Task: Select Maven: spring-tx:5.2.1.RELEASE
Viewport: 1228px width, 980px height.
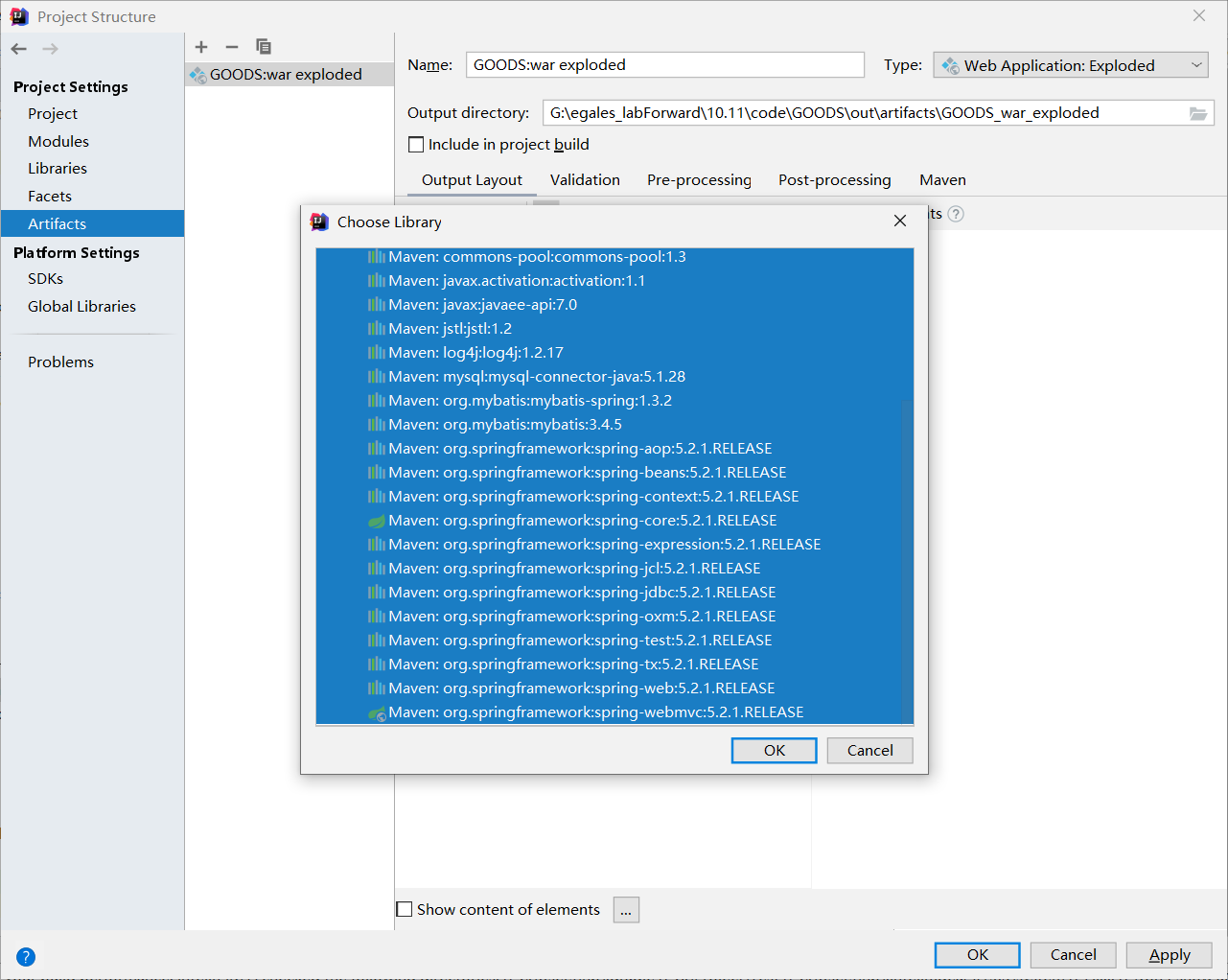Action: (x=614, y=665)
